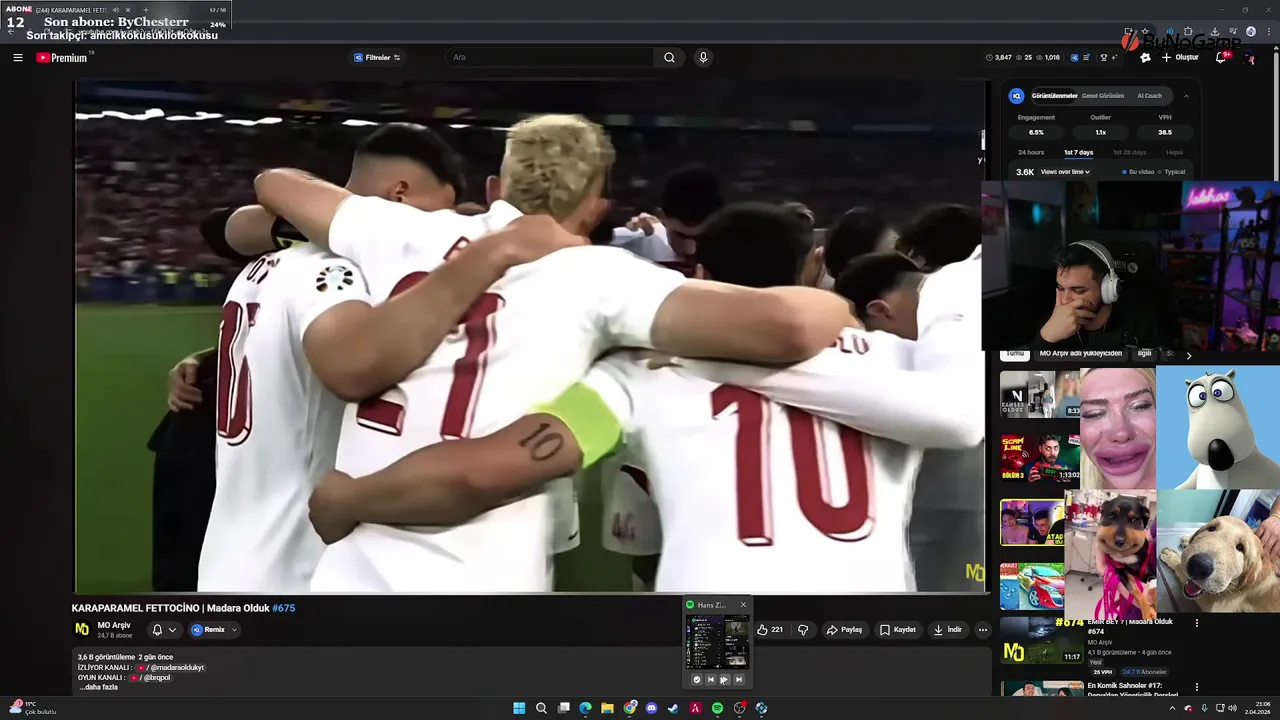
Task: Expand description with '...daha fazla'
Action: click(x=99, y=687)
